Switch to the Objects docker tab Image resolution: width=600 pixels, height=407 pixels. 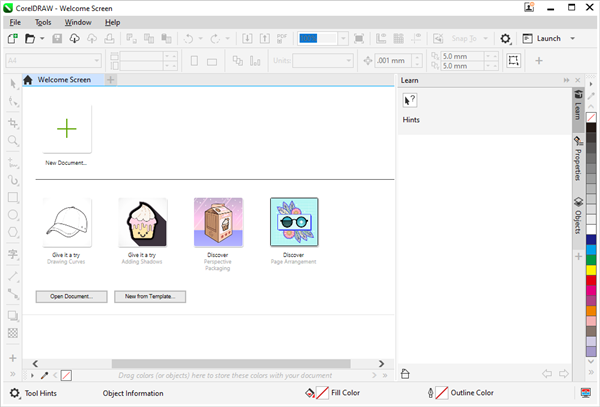tap(578, 216)
